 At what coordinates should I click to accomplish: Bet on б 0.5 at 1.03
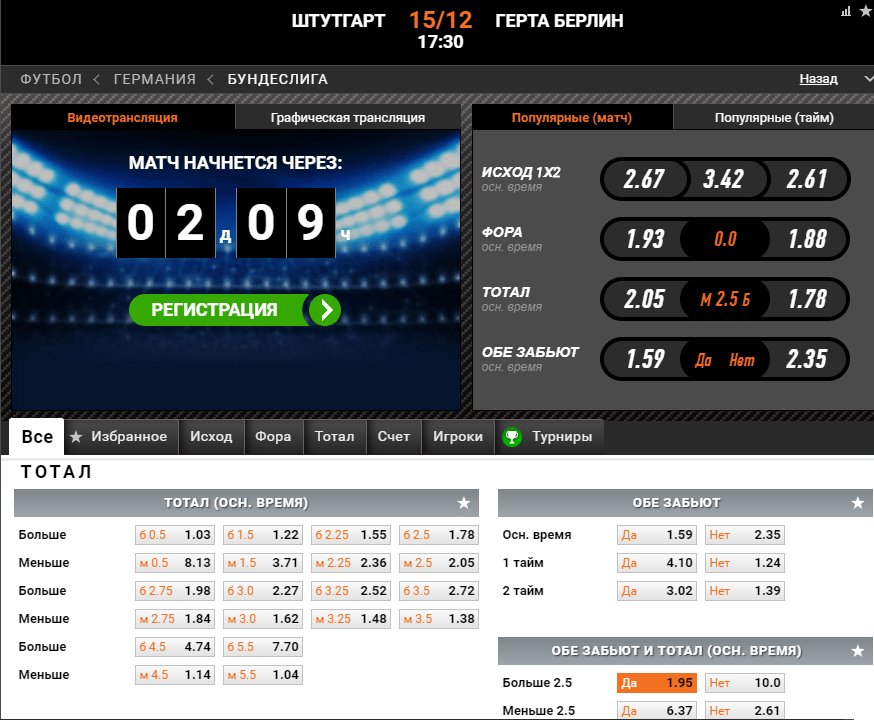tap(175, 535)
